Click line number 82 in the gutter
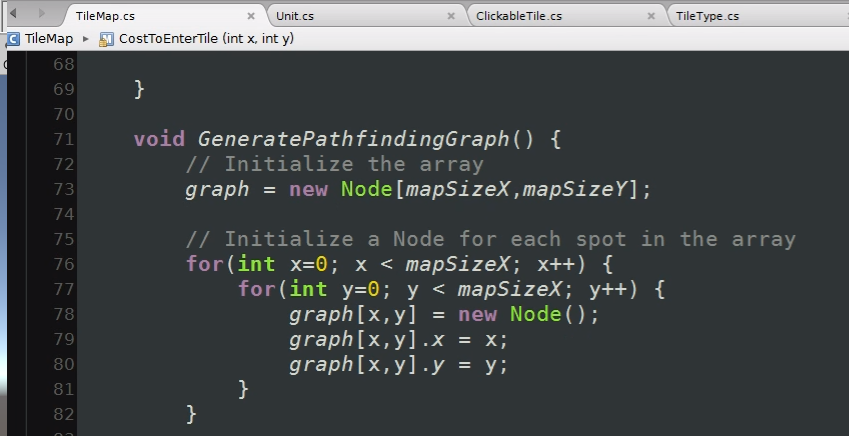 tap(64, 414)
